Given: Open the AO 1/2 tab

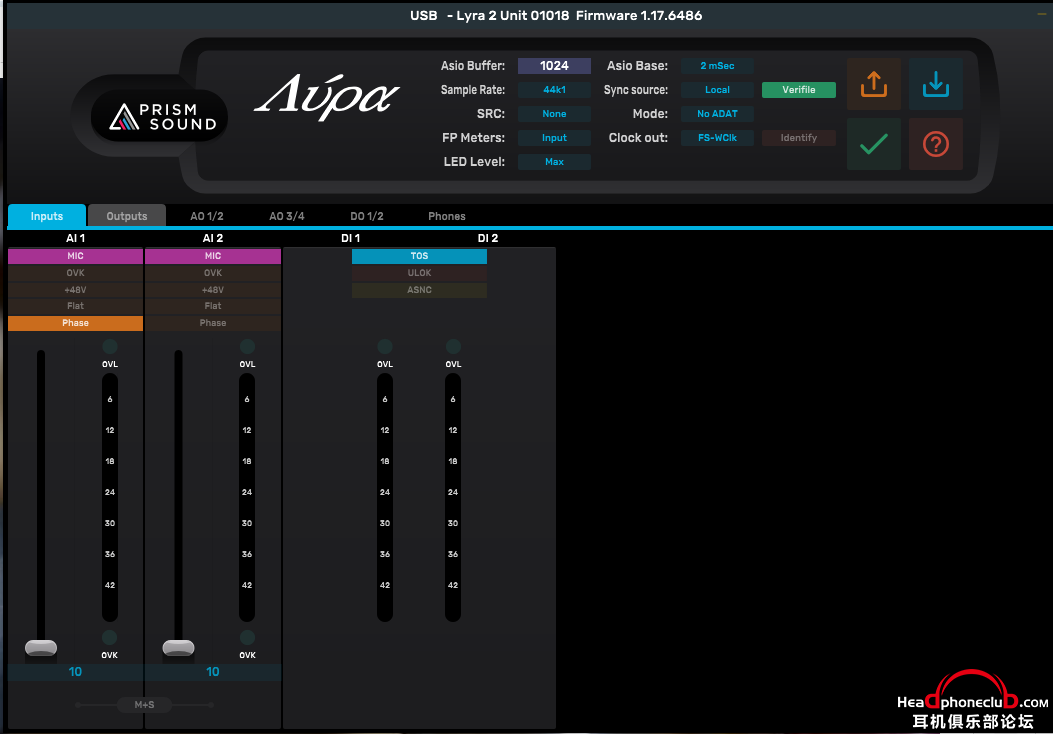Looking at the screenshot, I should 207,216.
